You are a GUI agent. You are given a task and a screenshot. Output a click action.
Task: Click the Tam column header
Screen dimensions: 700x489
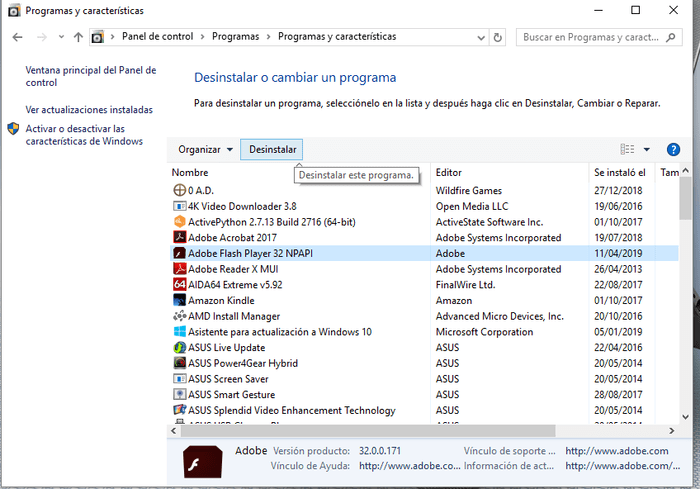669,172
